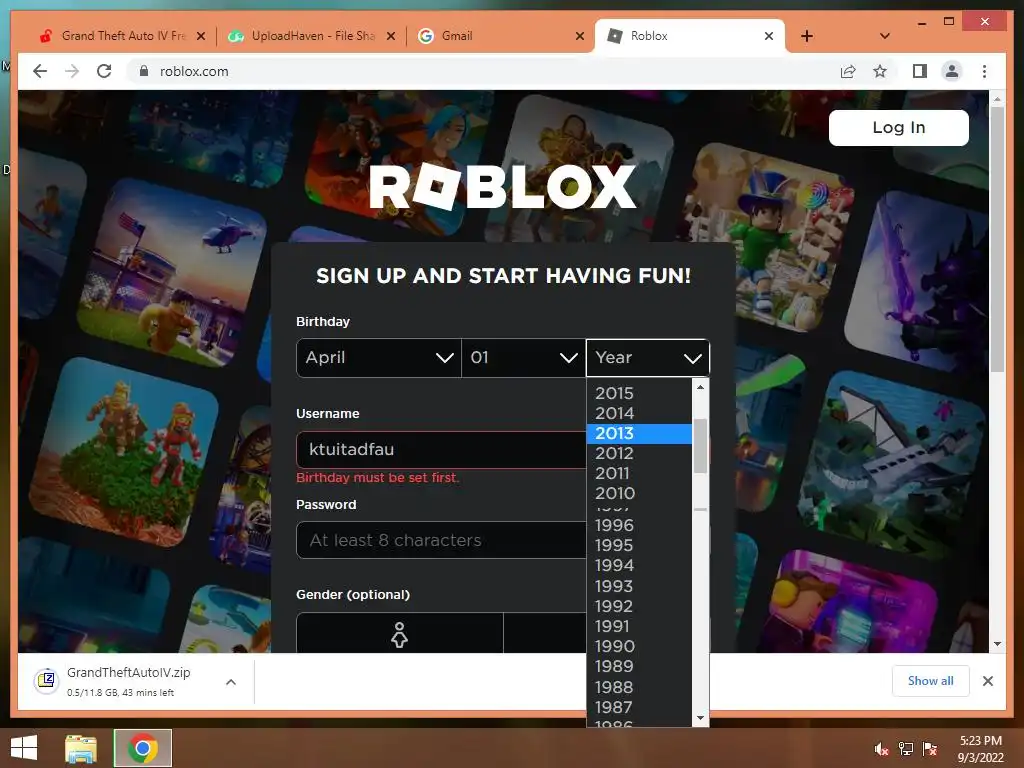Click year list scroll-up arrow

(700, 387)
